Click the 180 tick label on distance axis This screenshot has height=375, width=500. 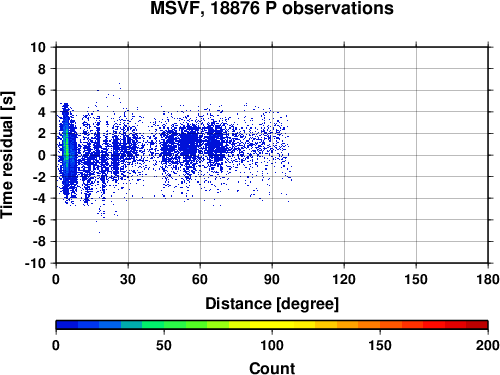point(488,279)
